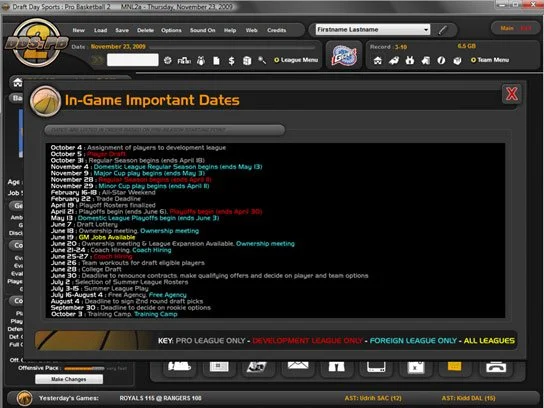Click the 'Draft Lottery' entry on June 7

click(x=97, y=224)
